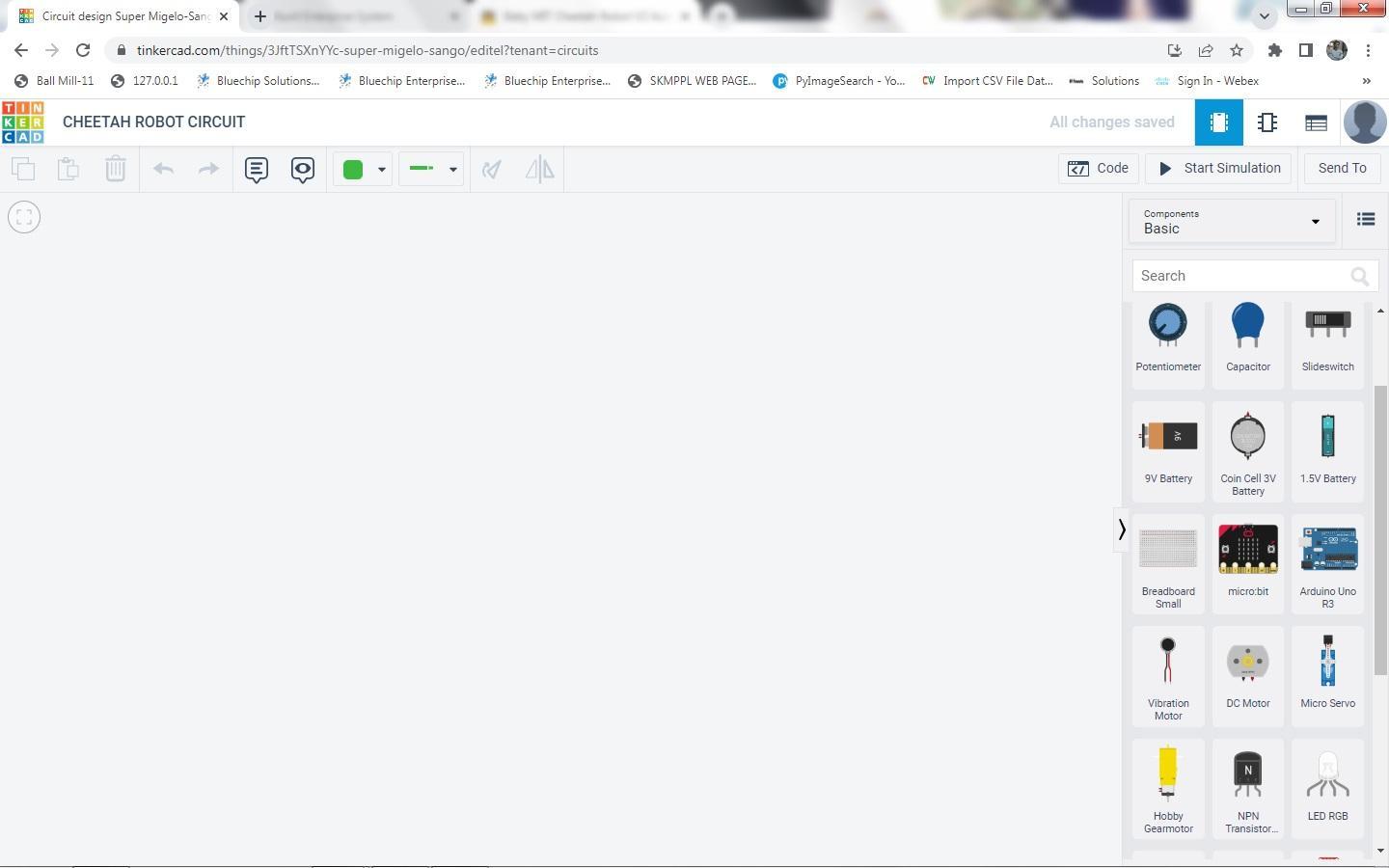Select the Vibration Motor component
Image resolution: width=1389 pixels, height=868 pixels.
1168,676
